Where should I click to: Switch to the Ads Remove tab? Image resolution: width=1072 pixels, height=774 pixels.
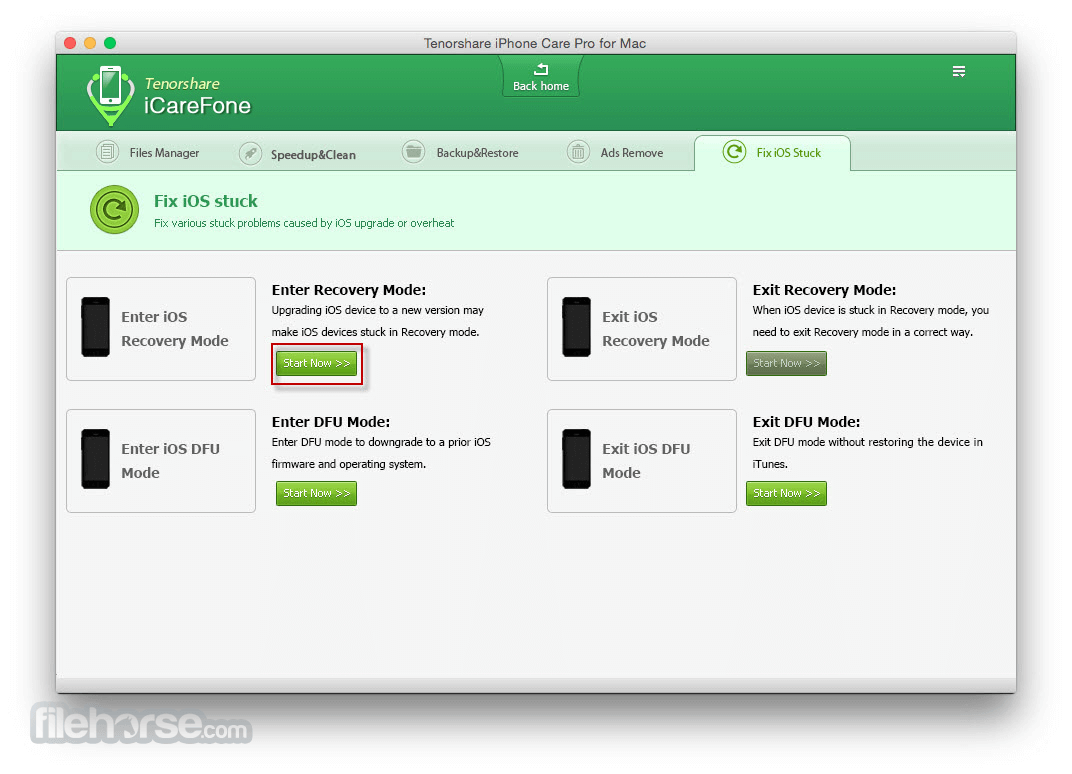tap(615, 152)
